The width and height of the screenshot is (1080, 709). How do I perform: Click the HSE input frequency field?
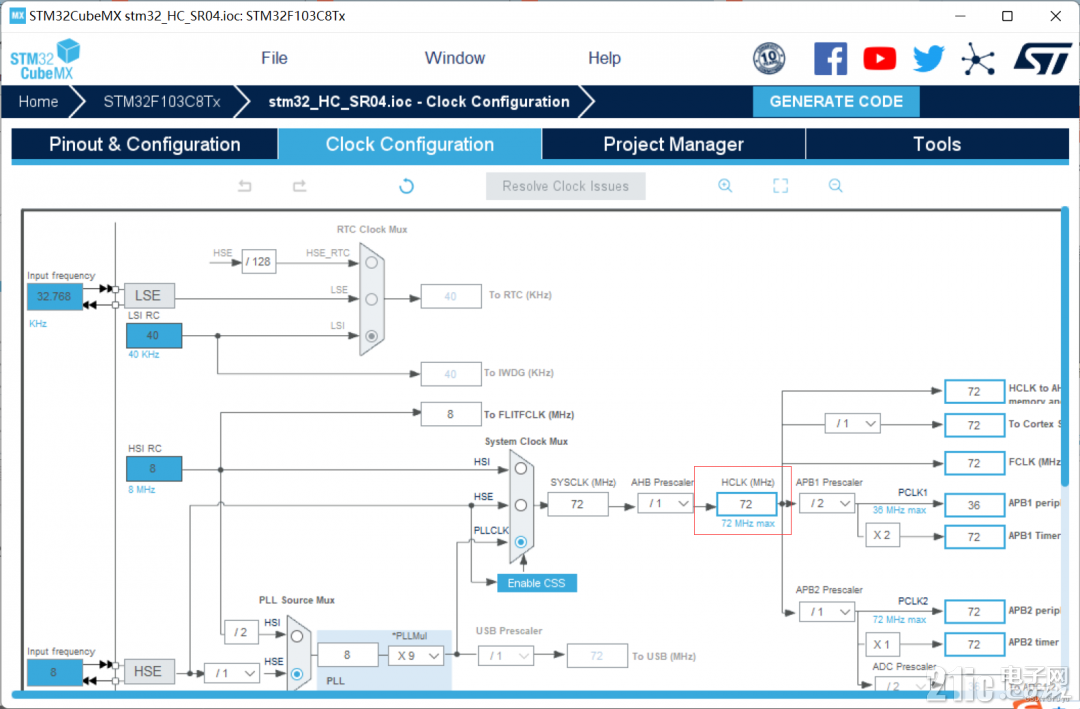coord(54,672)
